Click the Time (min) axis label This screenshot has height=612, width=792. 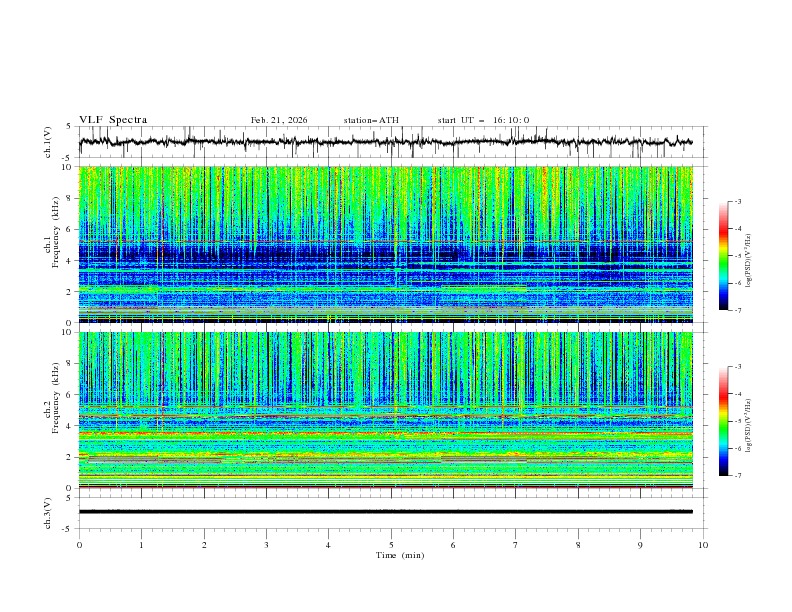(391, 555)
